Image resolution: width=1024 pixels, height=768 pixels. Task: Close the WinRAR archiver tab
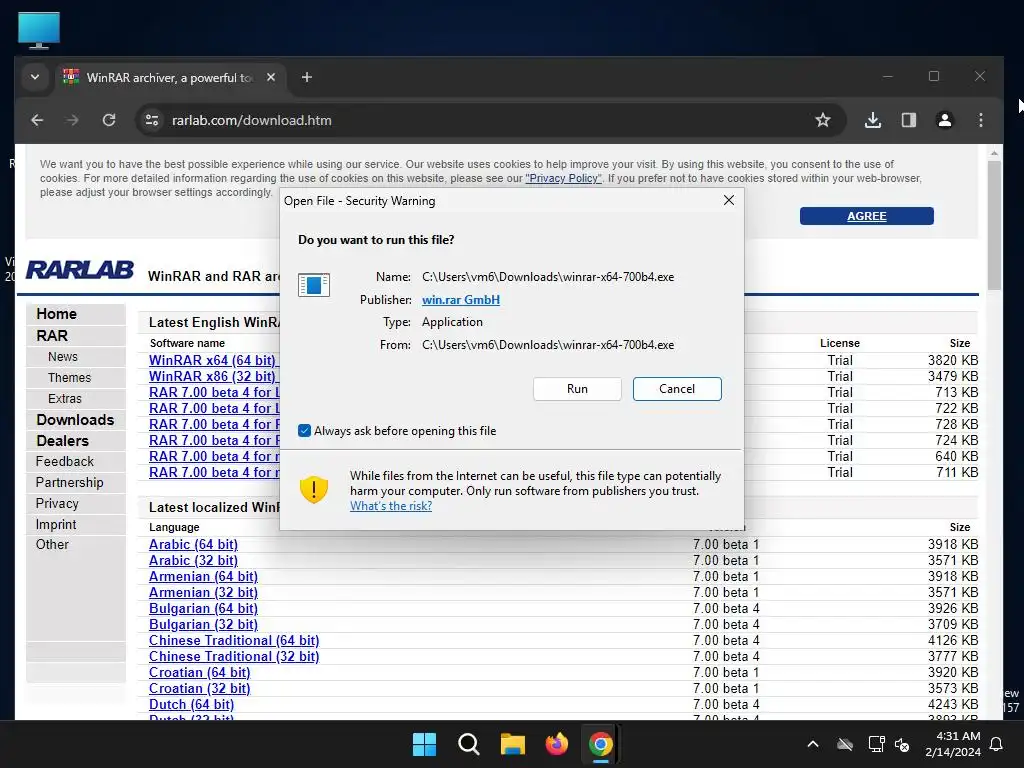click(271, 77)
